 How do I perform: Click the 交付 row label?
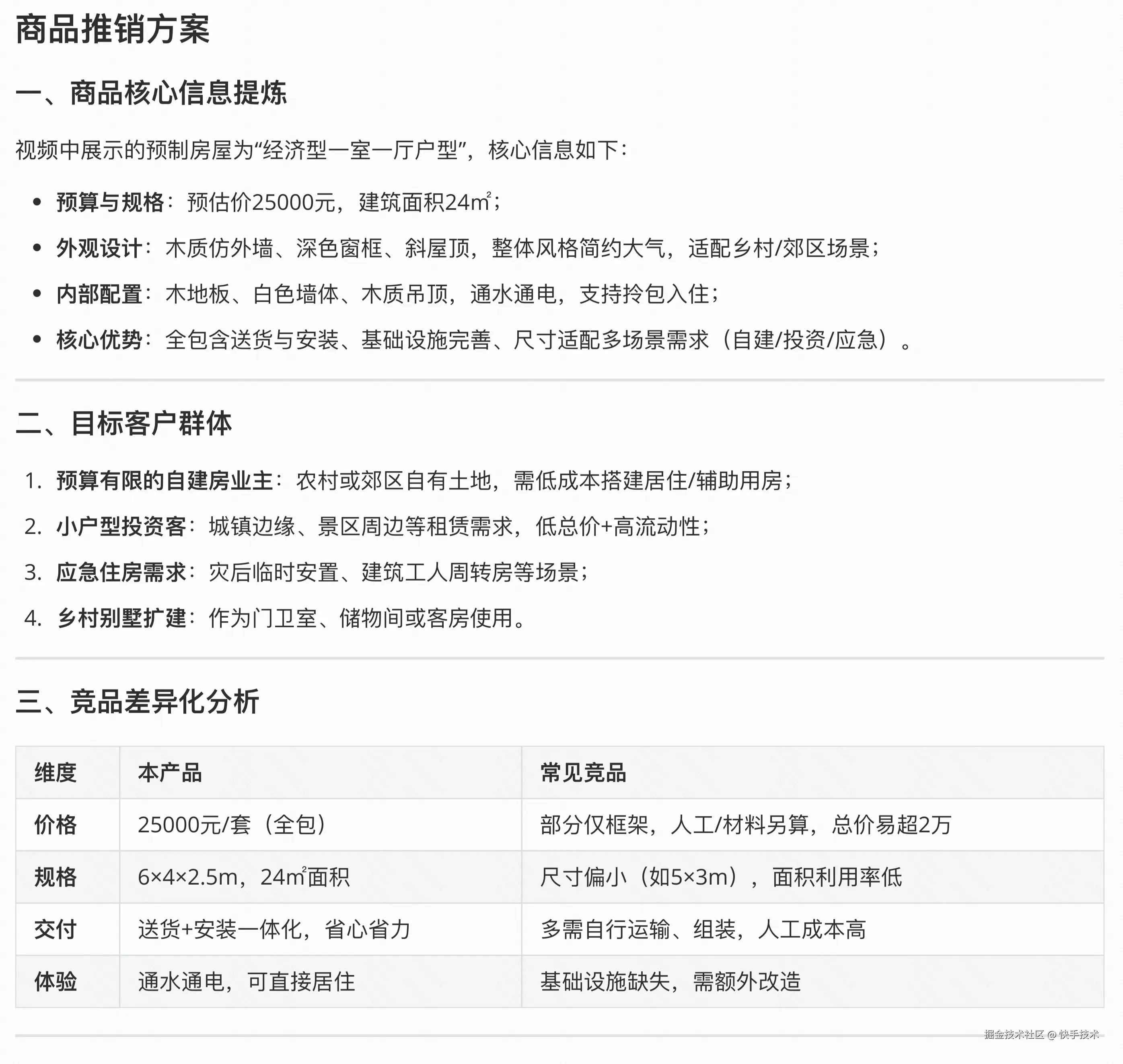(56, 930)
